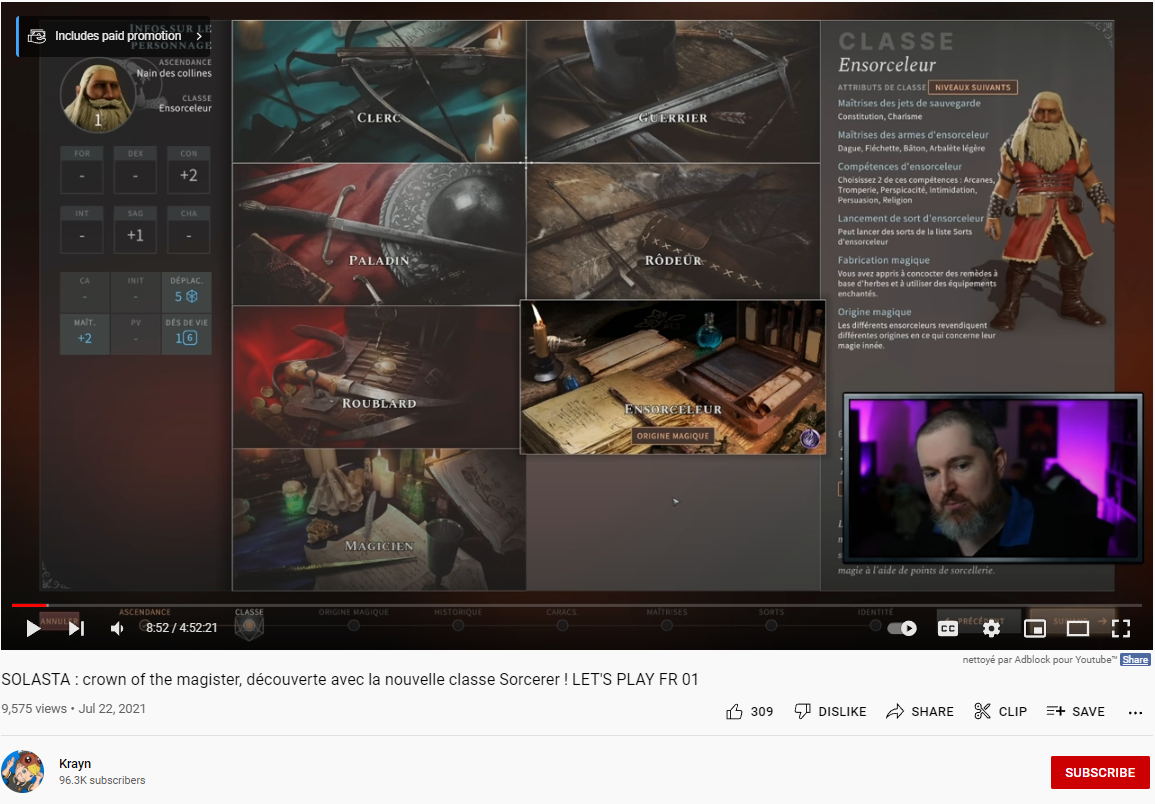Click the video timestamp 8:52 / 4:52:21
The height and width of the screenshot is (804, 1155).
click(181, 628)
